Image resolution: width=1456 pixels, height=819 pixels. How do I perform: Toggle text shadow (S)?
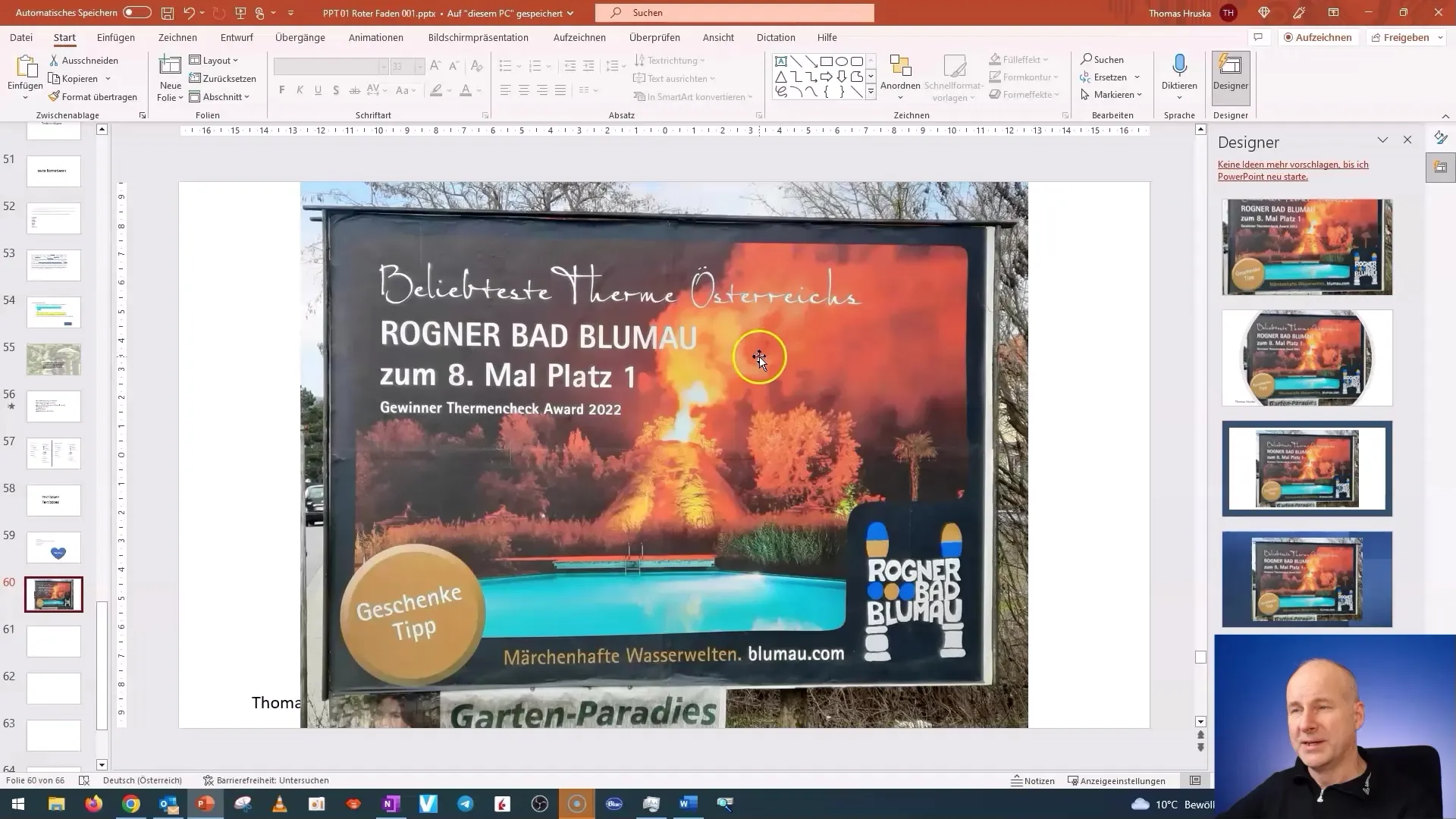click(336, 90)
